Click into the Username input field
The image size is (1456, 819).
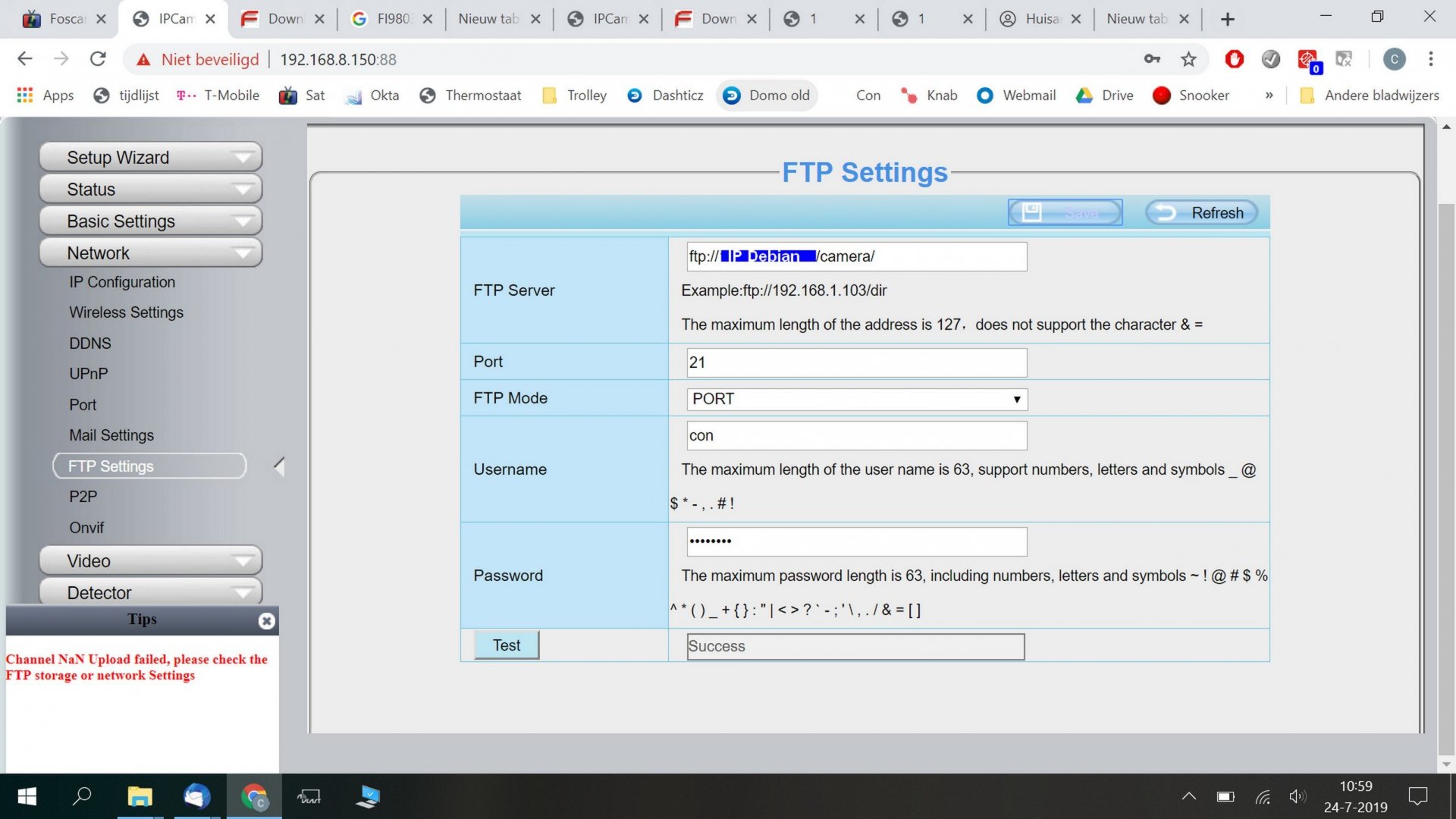856,435
